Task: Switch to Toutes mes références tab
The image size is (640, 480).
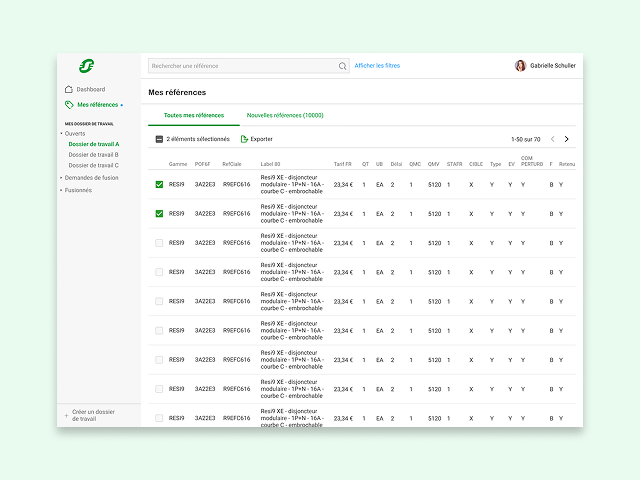Action: click(194, 116)
